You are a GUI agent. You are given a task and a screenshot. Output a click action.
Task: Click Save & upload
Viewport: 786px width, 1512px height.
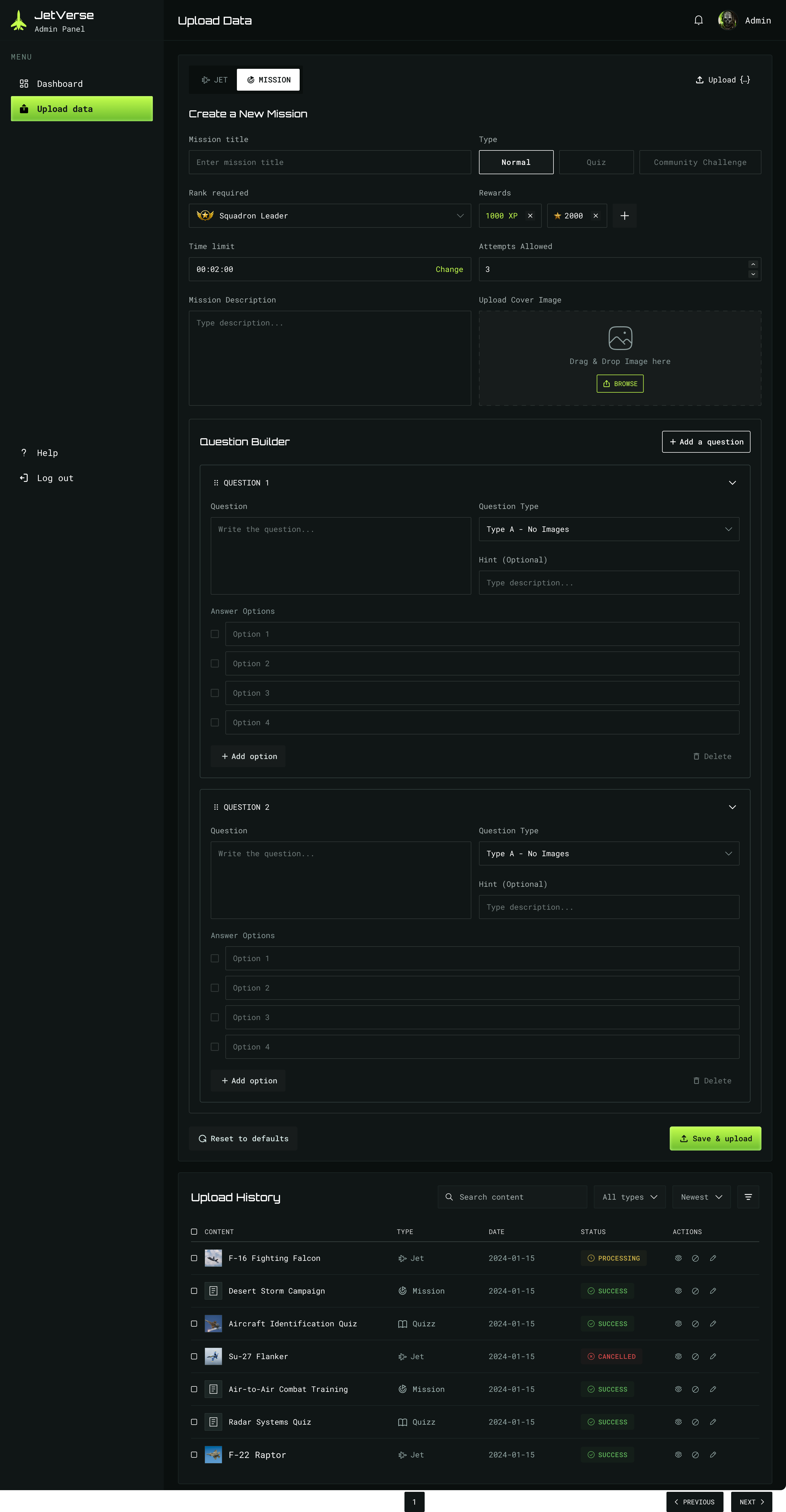(x=716, y=1139)
